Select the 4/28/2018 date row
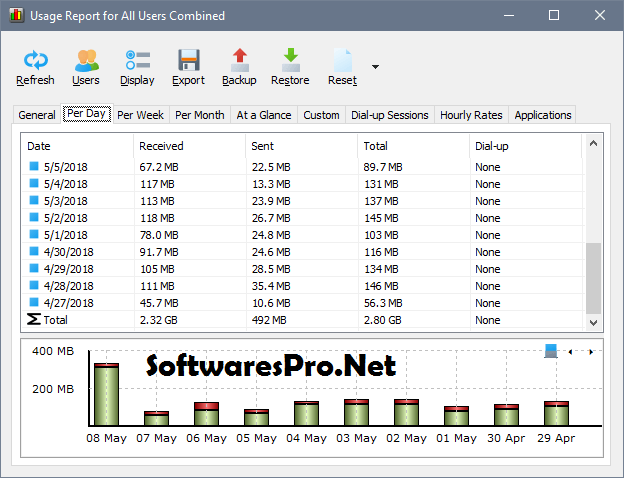 pyautogui.click(x=302, y=286)
